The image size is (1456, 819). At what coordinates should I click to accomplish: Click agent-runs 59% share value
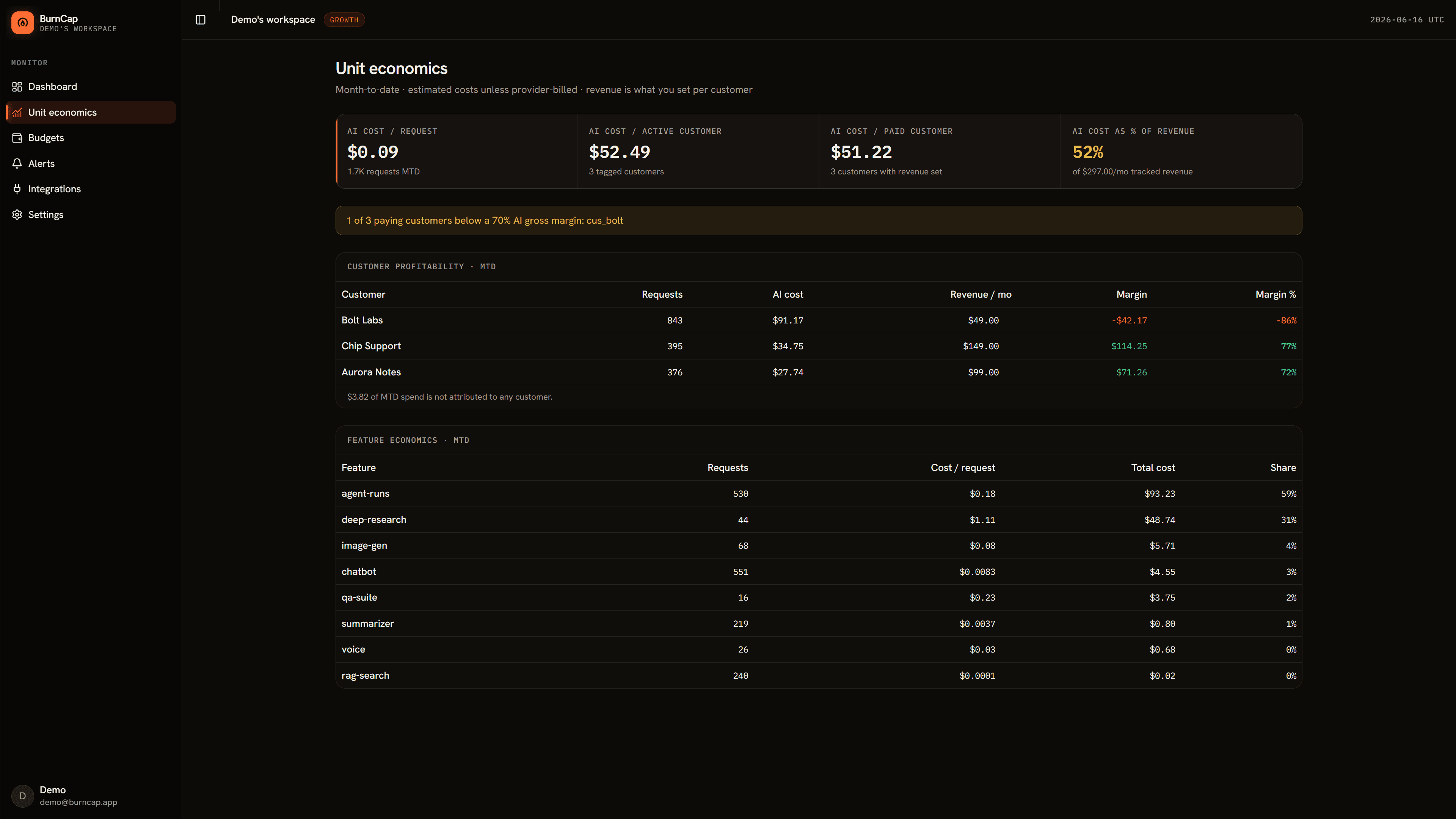(x=1289, y=494)
